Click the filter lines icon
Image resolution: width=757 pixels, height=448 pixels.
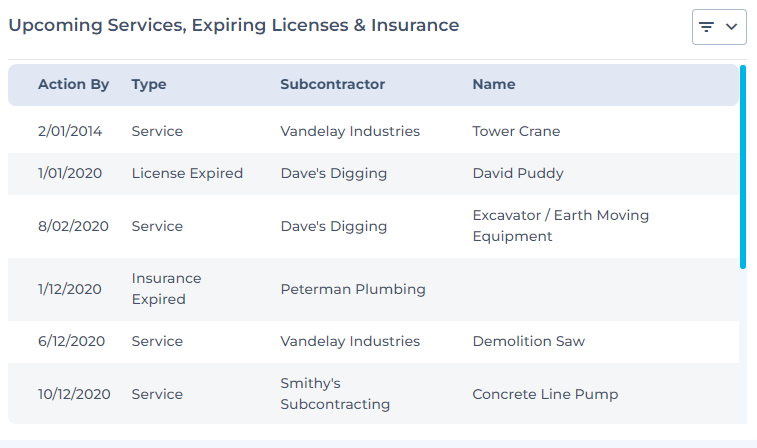[707, 27]
